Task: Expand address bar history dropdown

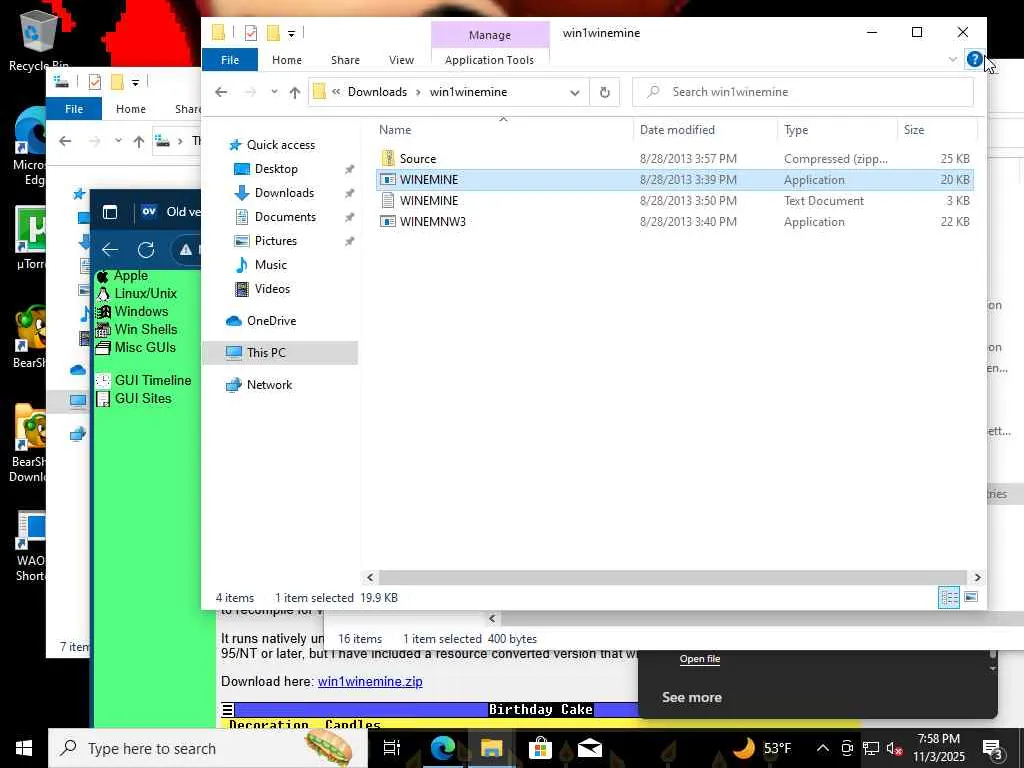Action: 575,92
